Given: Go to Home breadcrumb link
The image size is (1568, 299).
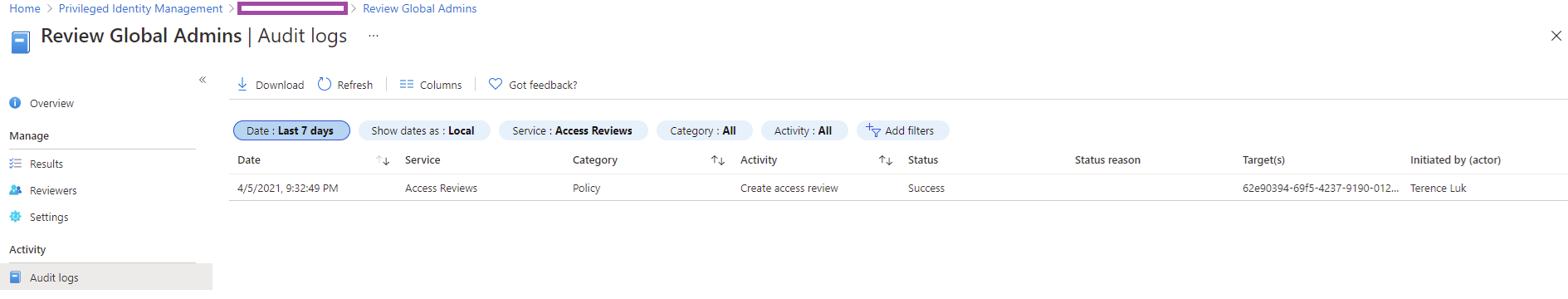Looking at the screenshot, I should point(25,8).
